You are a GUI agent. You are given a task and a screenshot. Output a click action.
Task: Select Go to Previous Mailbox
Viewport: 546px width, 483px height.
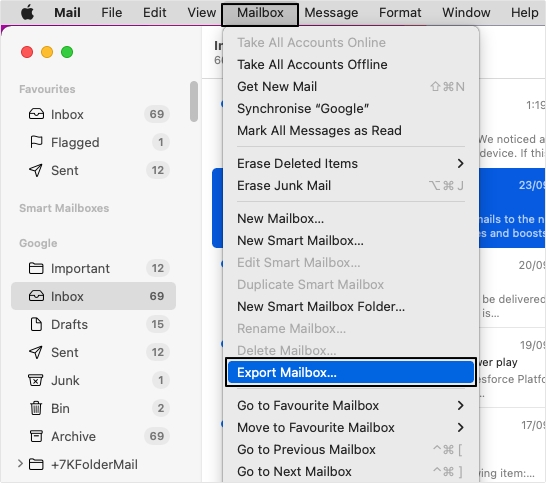point(351,449)
